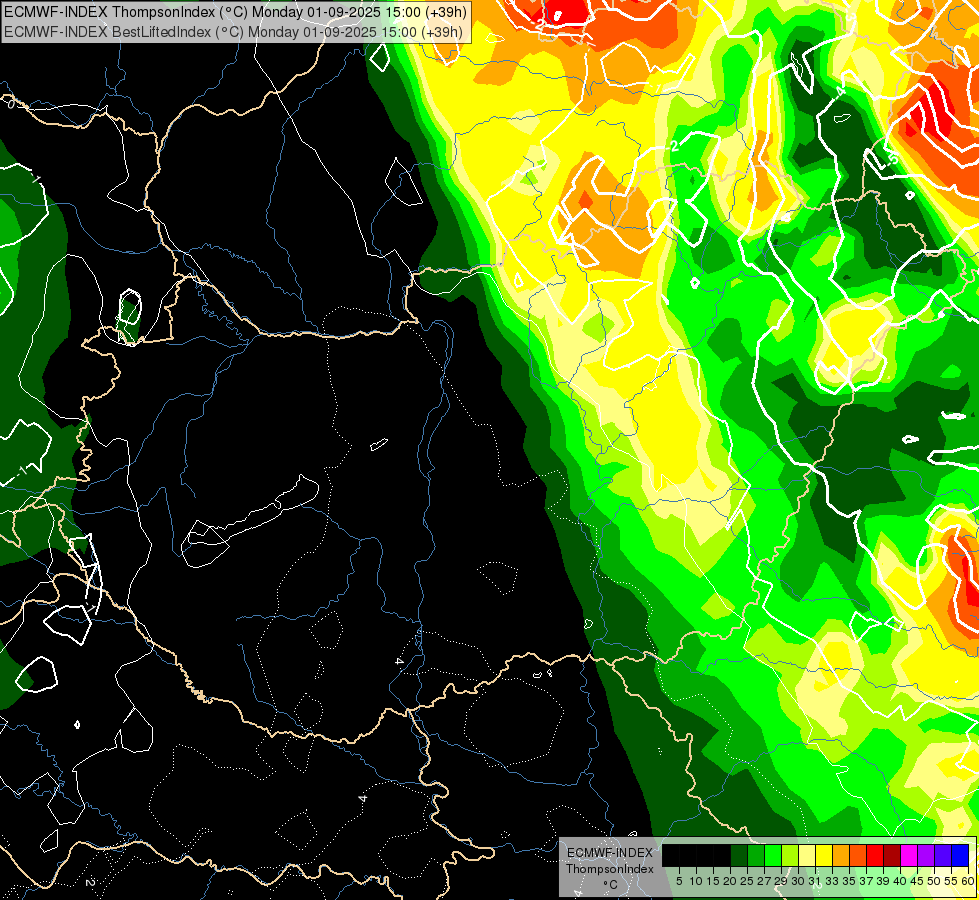Pick the red-orange 35–37 legend swatch
Image resolution: width=979 pixels, height=900 pixels.
(858, 856)
